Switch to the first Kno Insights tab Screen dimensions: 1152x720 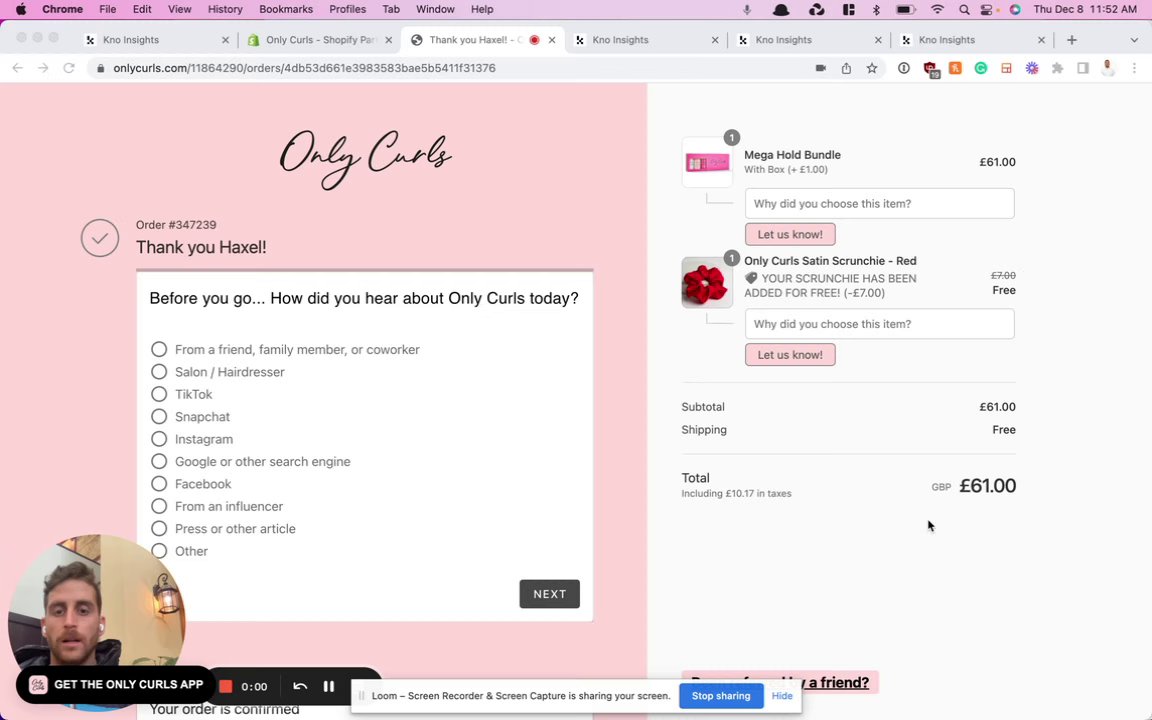[x=156, y=40]
